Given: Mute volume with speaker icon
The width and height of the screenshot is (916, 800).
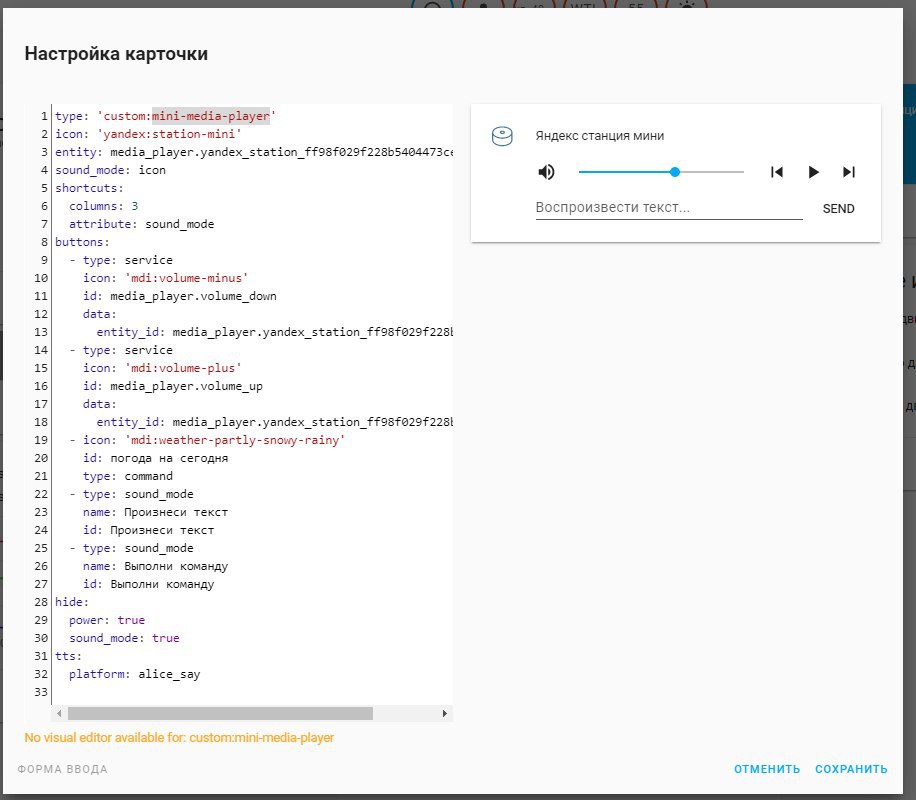Looking at the screenshot, I should pyautogui.click(x=546, y=172).
